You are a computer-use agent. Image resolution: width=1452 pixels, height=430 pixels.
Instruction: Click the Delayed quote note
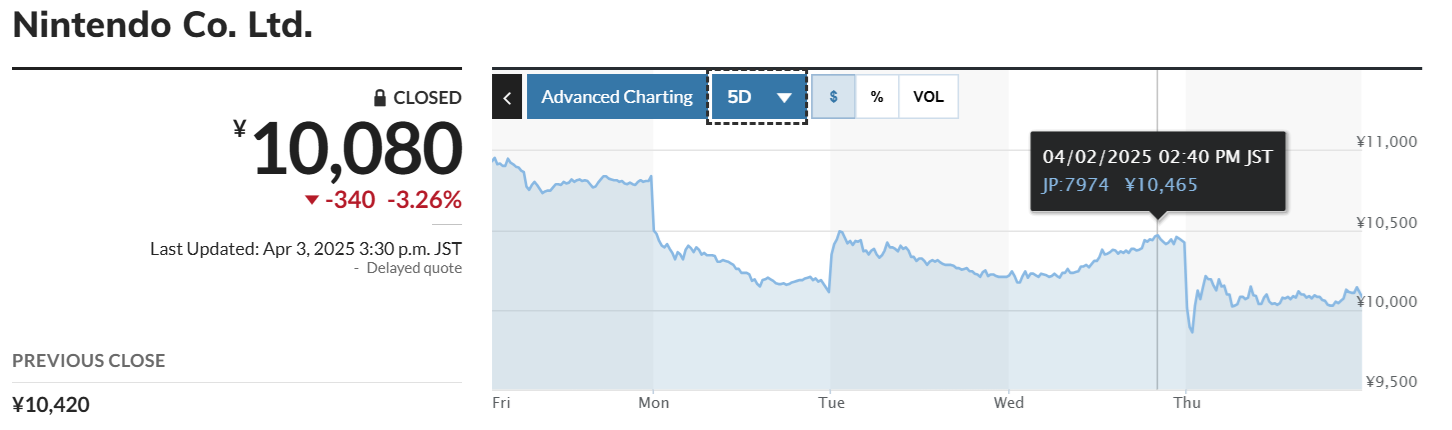coord(414,268)
